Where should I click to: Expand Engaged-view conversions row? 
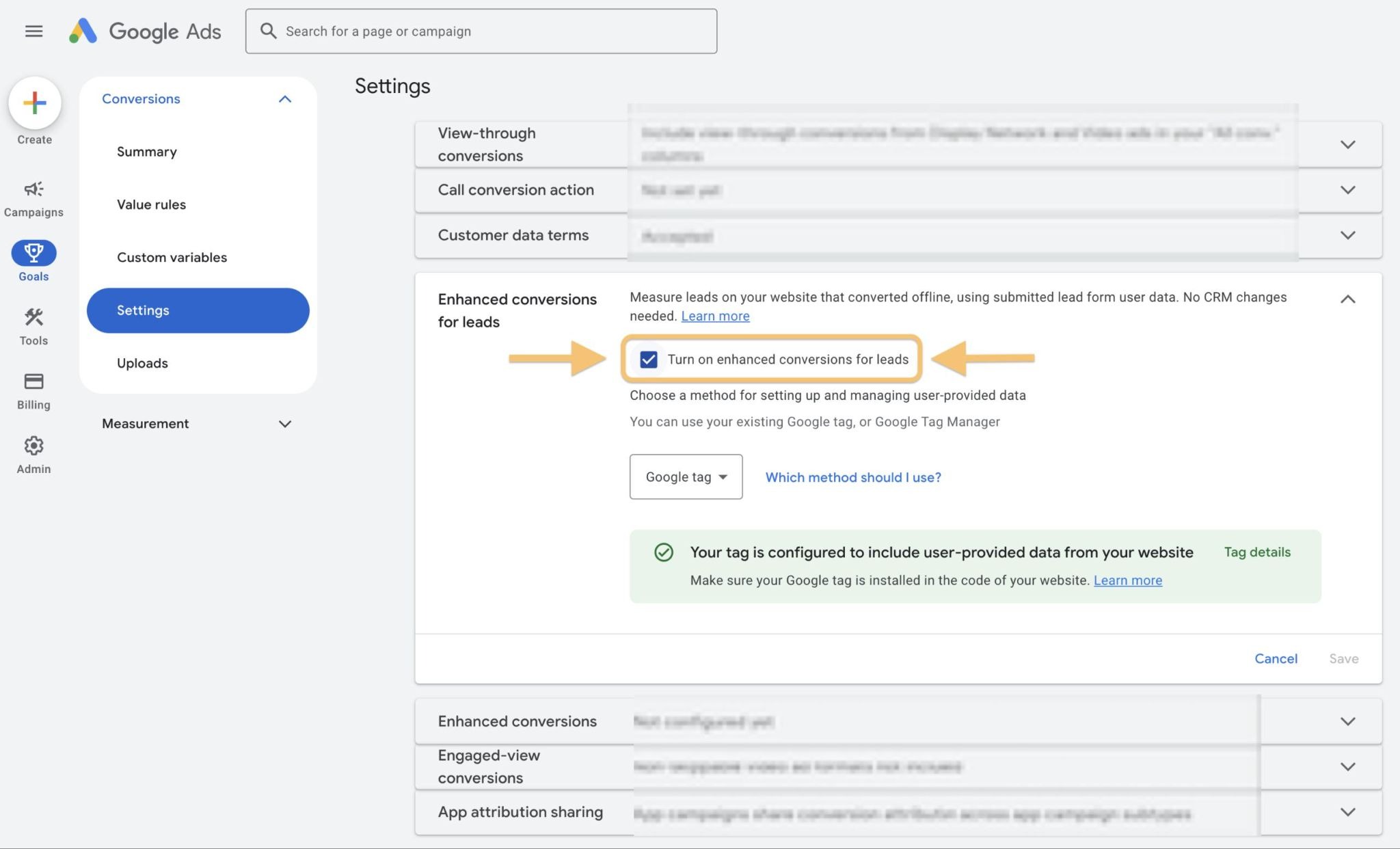[x=1347, y=767]
